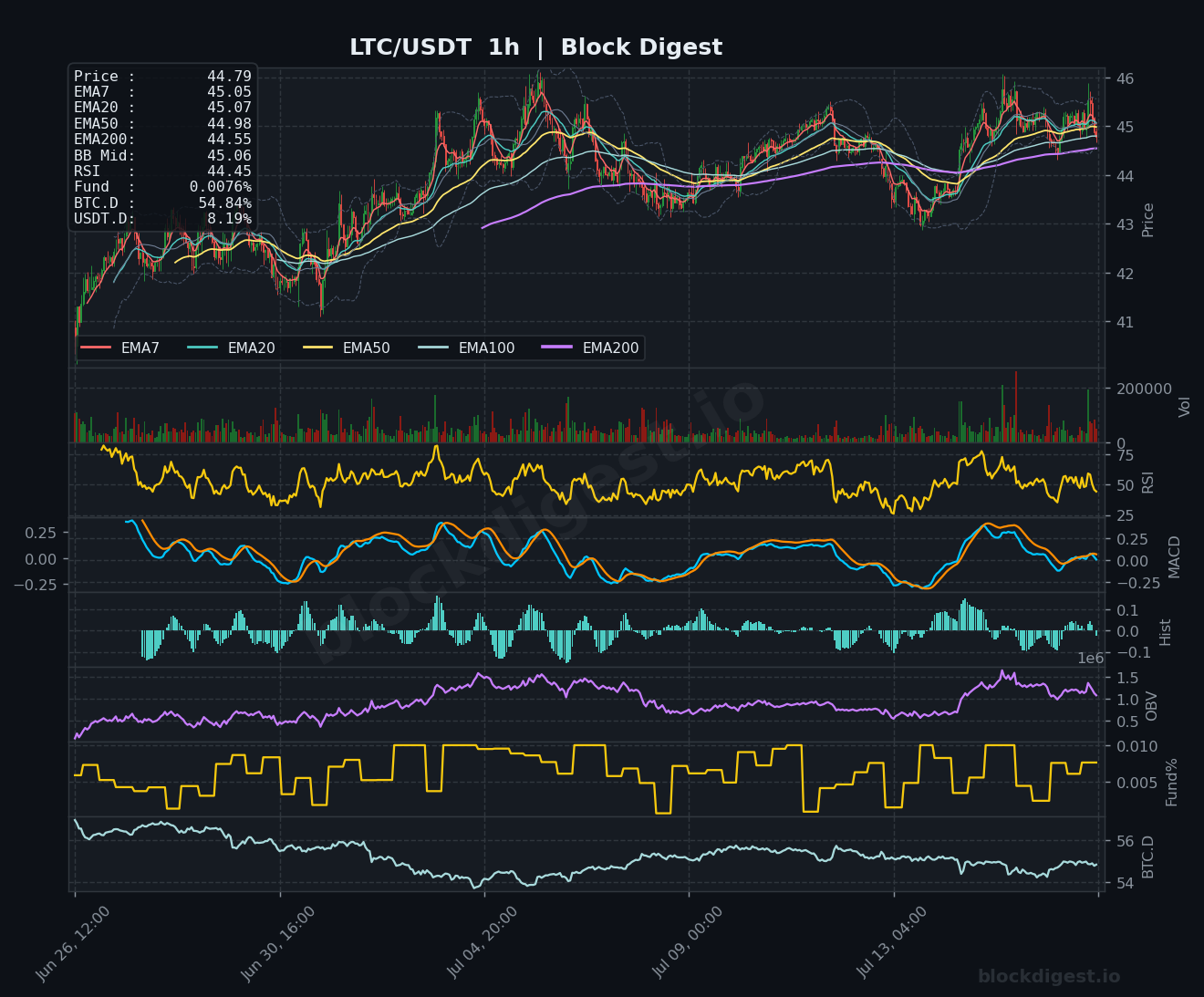
Task: Click the 0.010 funding axis tick
Action: 1137,746
